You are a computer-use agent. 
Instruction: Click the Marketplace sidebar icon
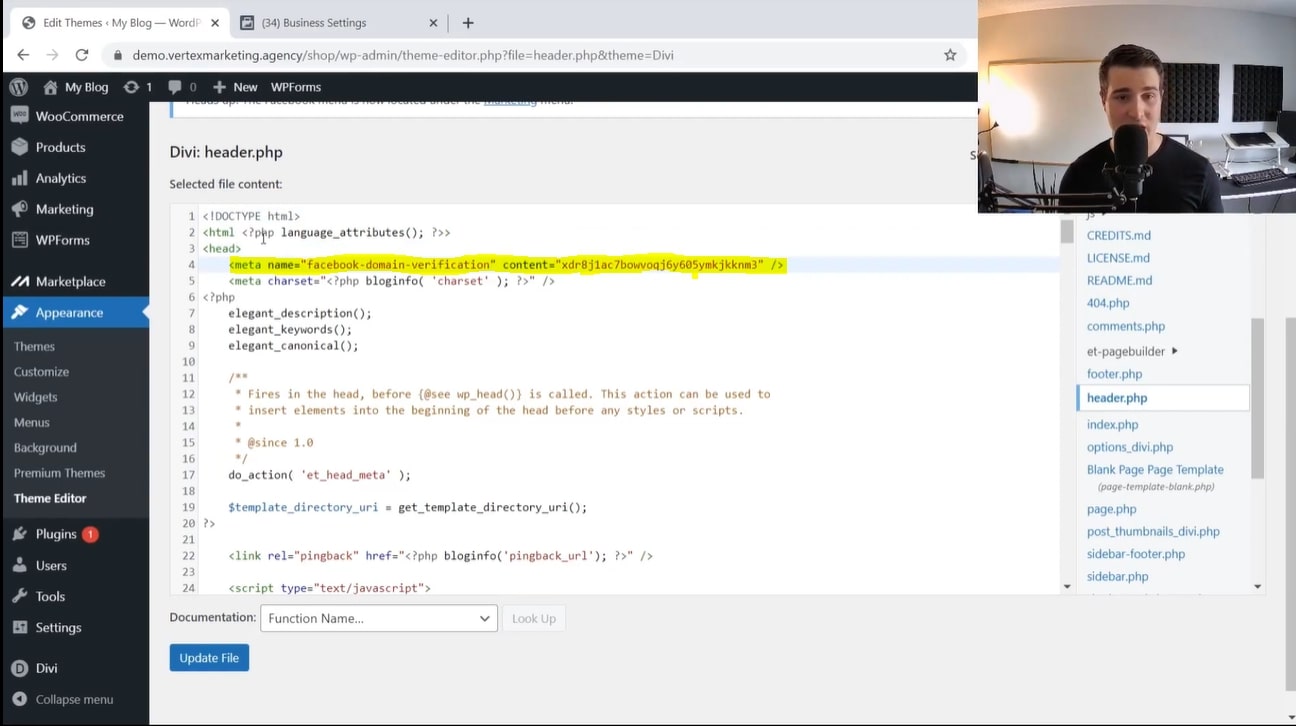19,281
